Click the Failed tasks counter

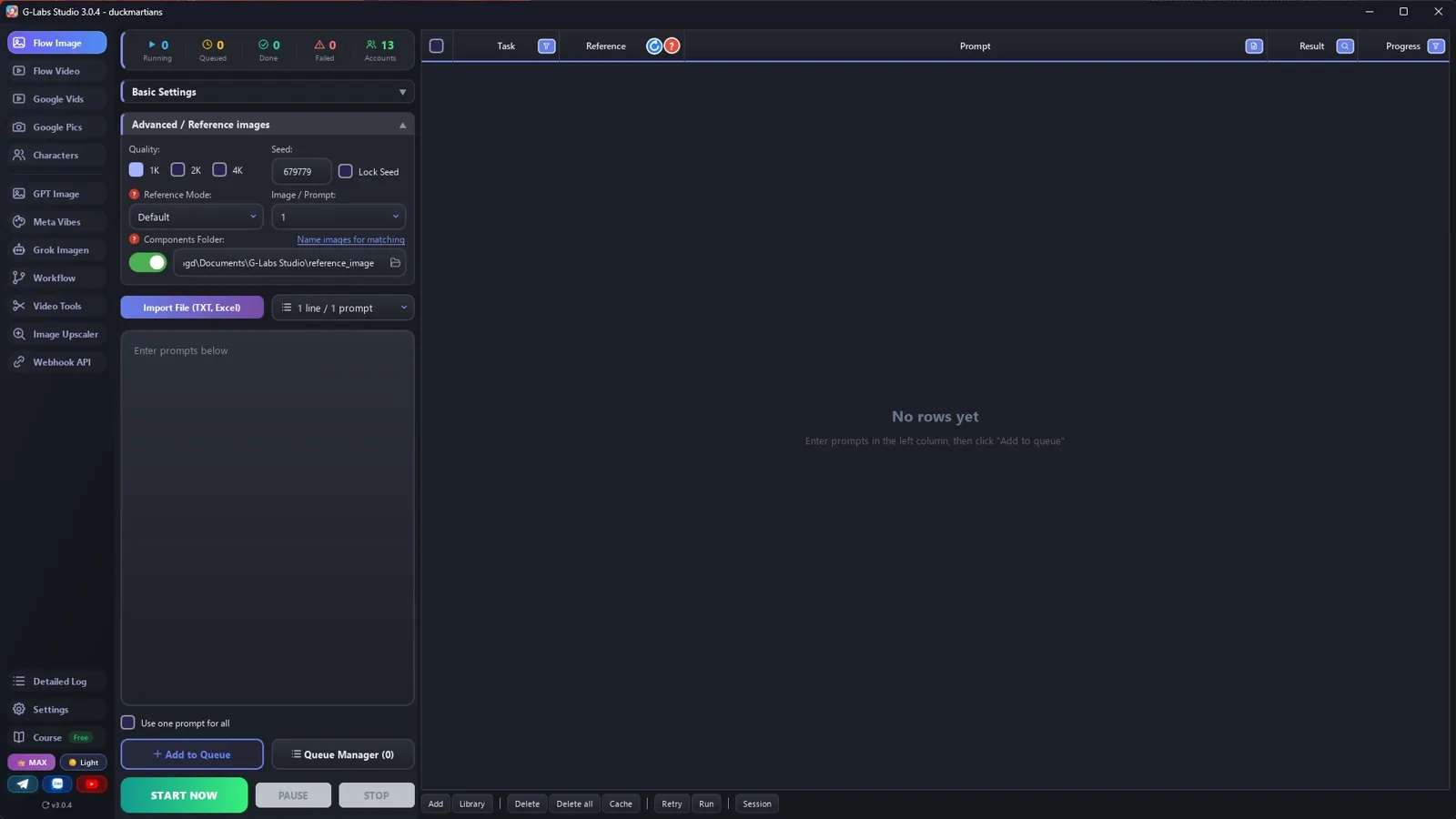pos(325,50)
